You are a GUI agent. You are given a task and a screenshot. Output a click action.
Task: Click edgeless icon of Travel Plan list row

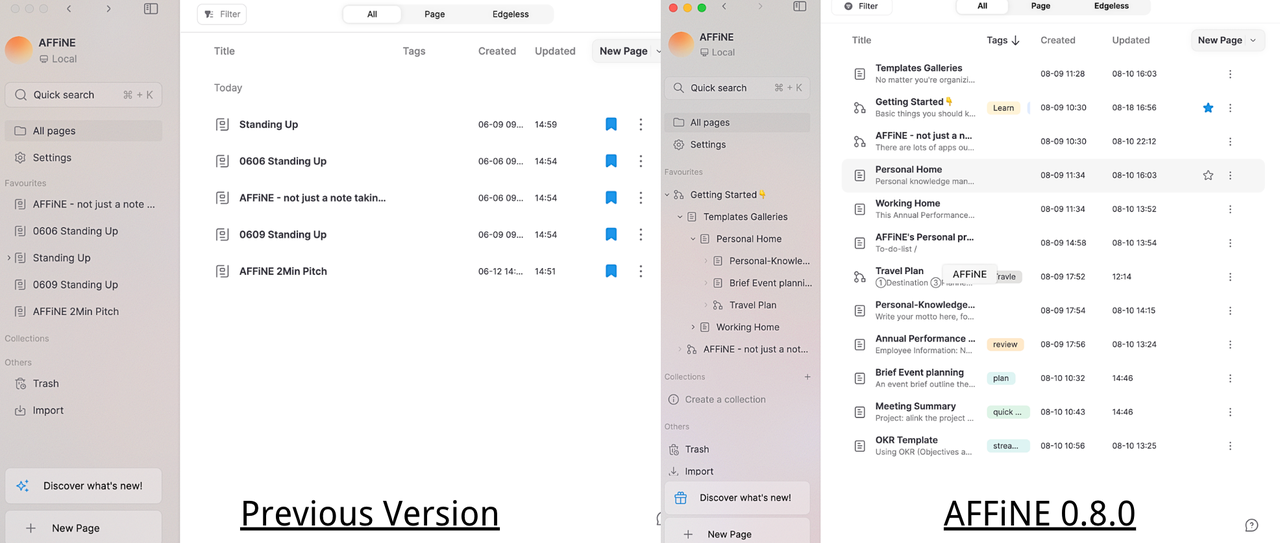[859, 277]
